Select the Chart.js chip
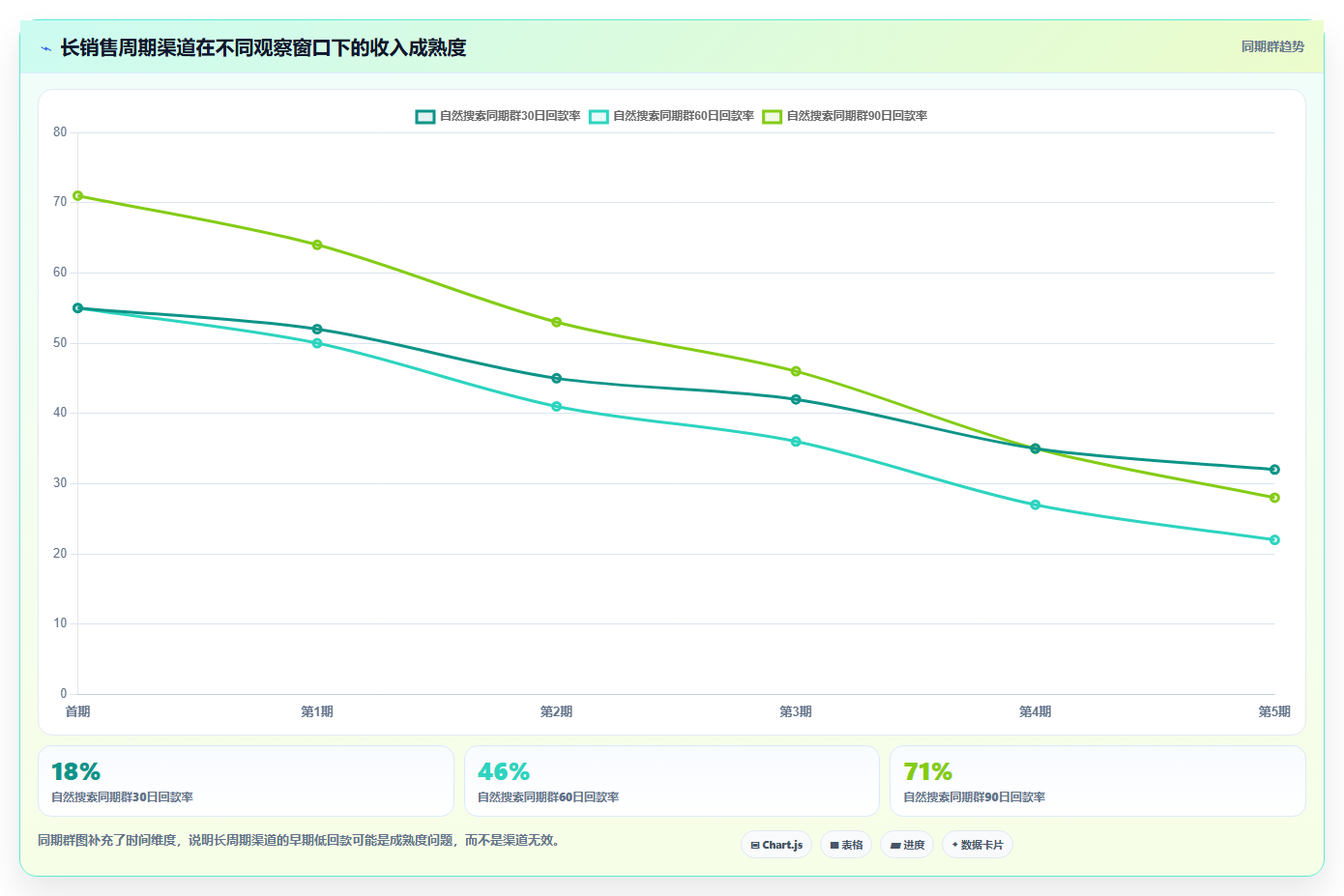Screen dimensions: 1344x896 point(776,845)
